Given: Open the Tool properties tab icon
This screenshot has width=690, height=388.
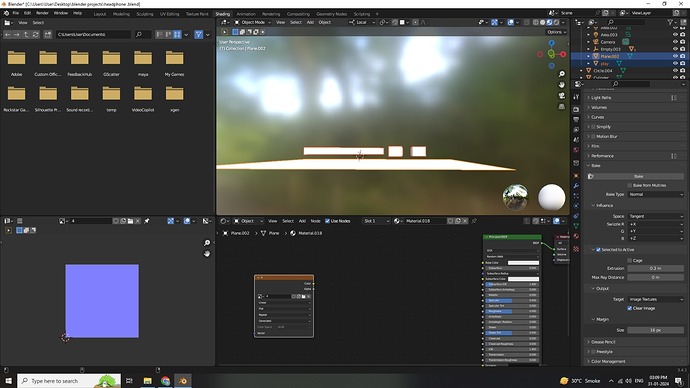Looking at the screenshot, I should (x=576, y=97).
